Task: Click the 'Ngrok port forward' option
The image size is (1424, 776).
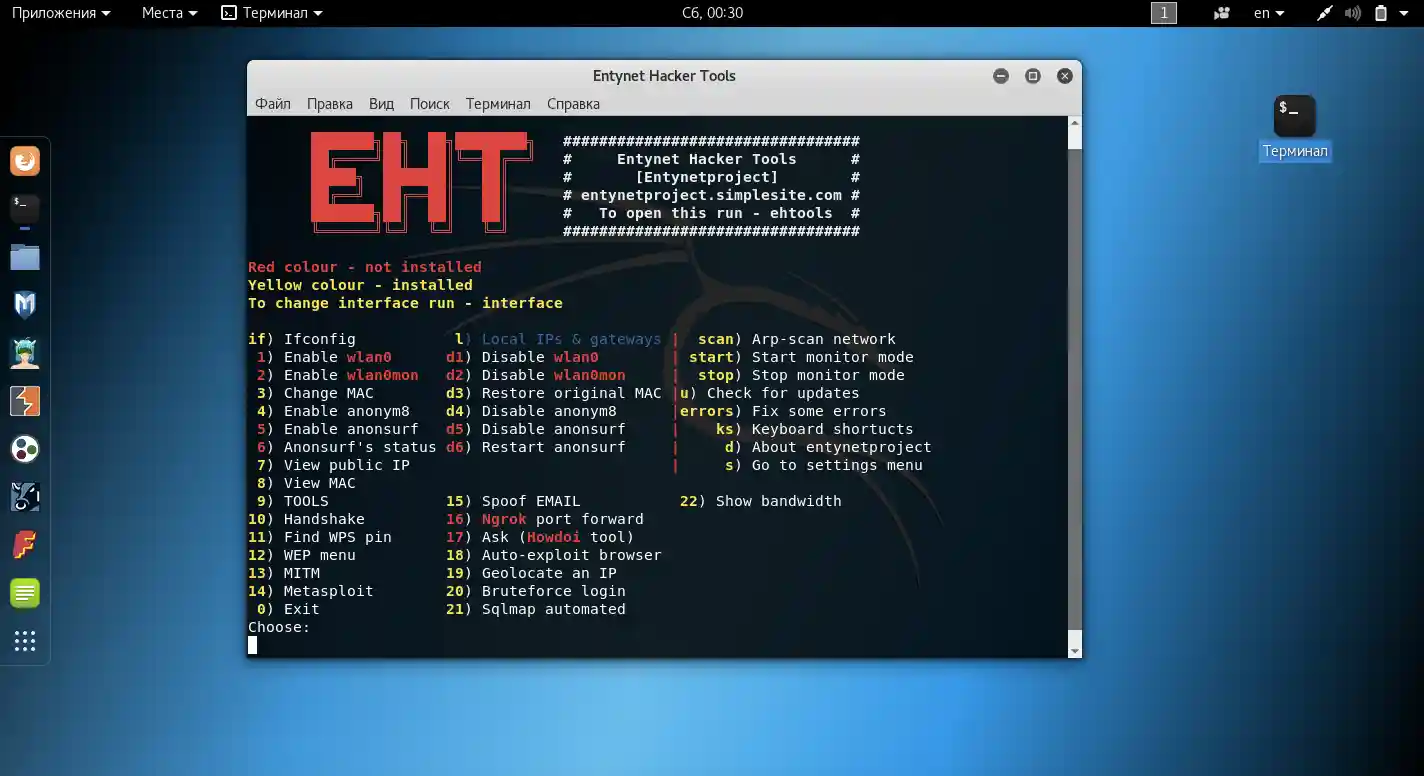Action: point(562,519)
